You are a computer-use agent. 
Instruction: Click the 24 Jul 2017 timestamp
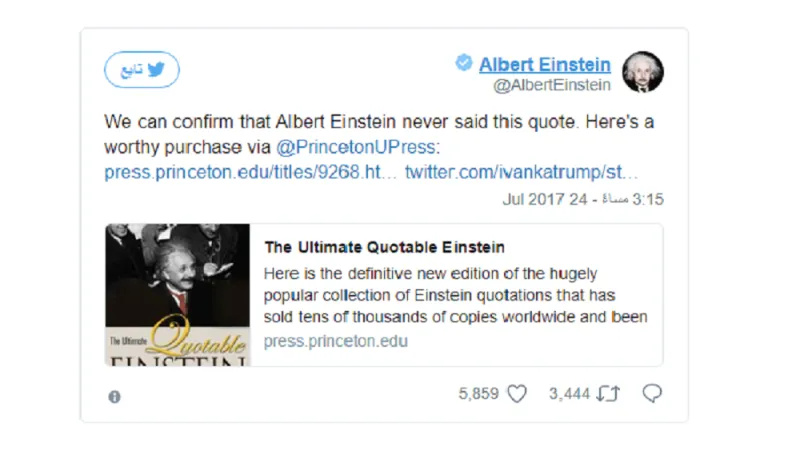583,199
